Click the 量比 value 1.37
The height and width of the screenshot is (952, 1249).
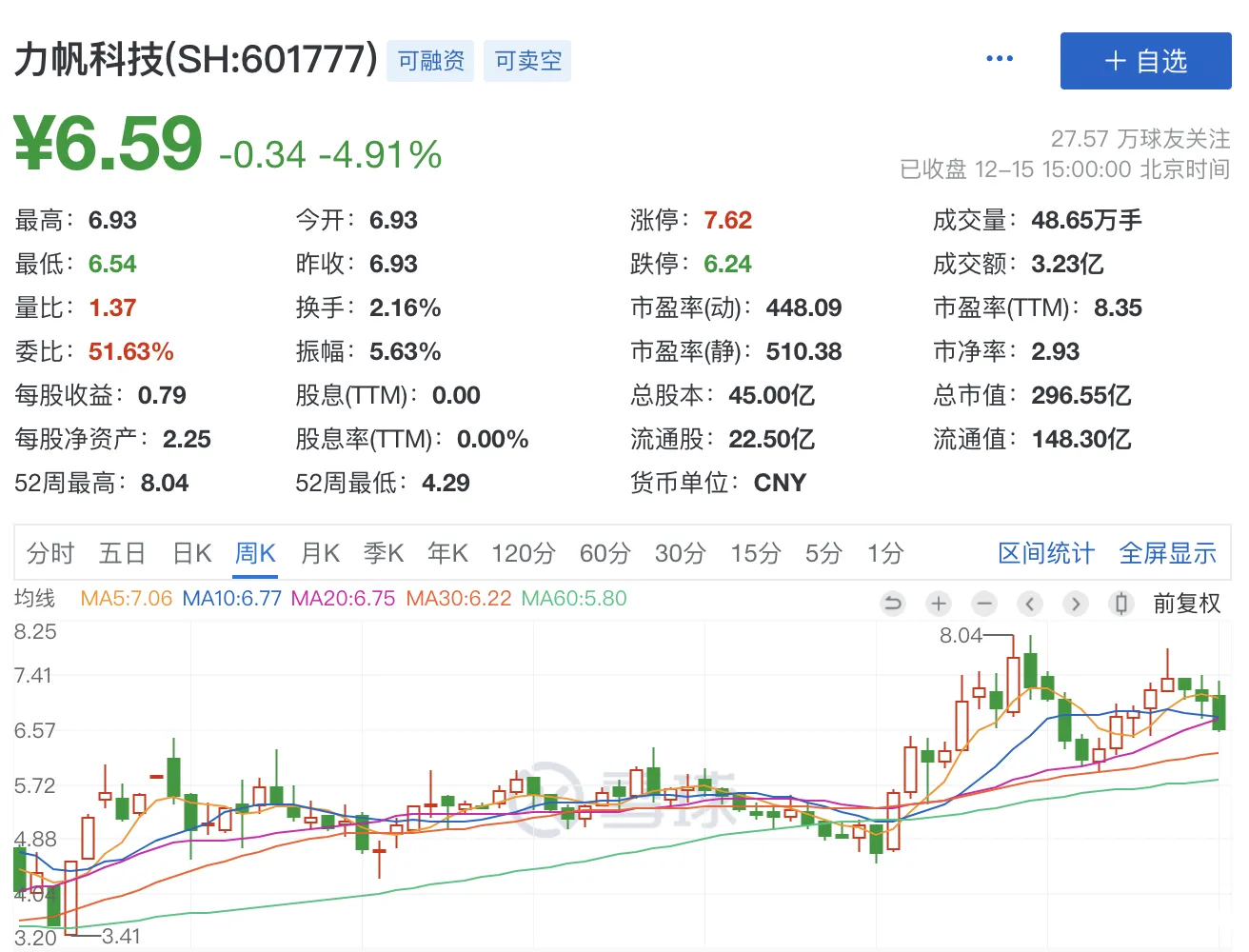[x=112, y=307]
